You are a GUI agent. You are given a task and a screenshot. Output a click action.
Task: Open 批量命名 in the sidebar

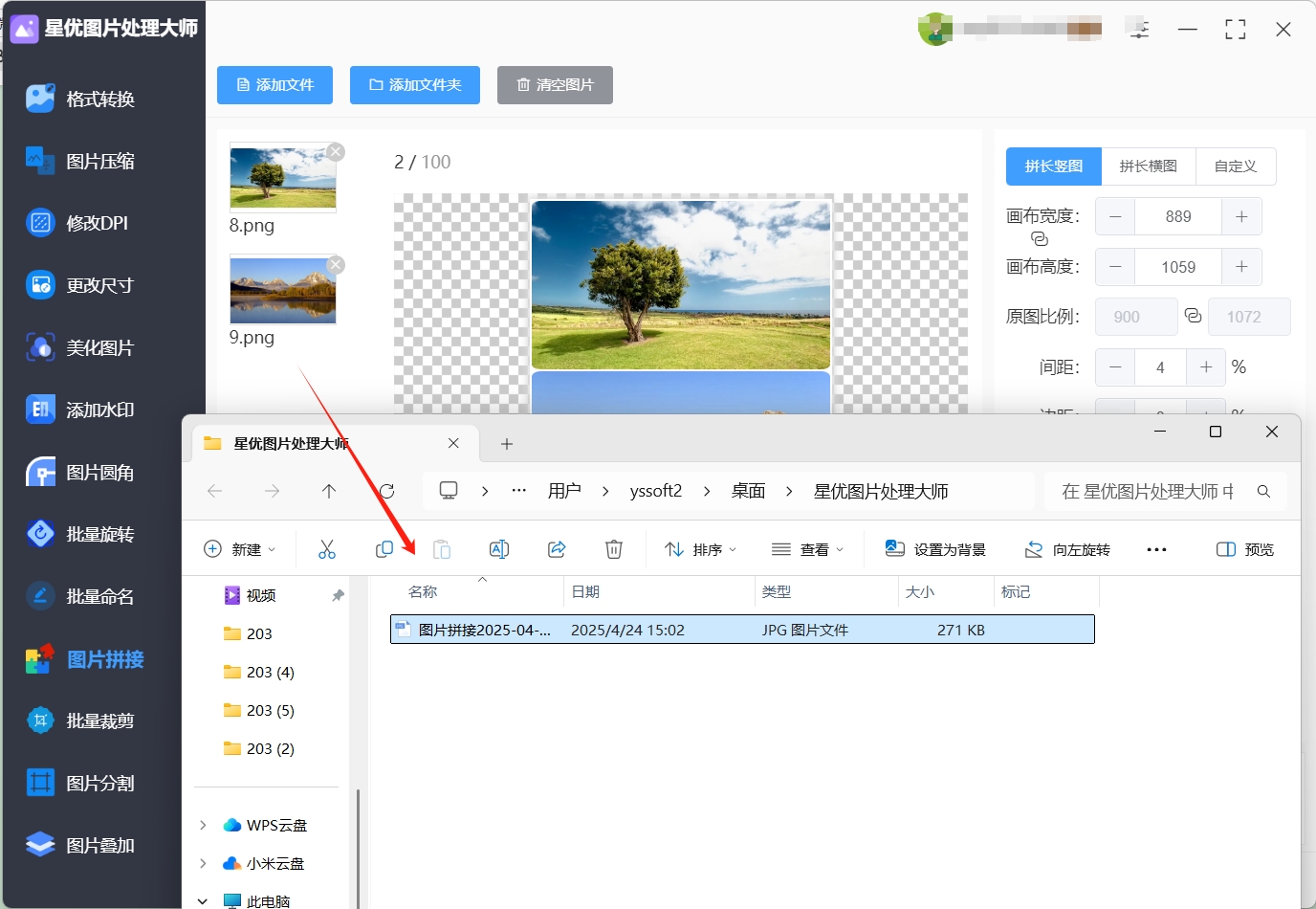[80, 596]
